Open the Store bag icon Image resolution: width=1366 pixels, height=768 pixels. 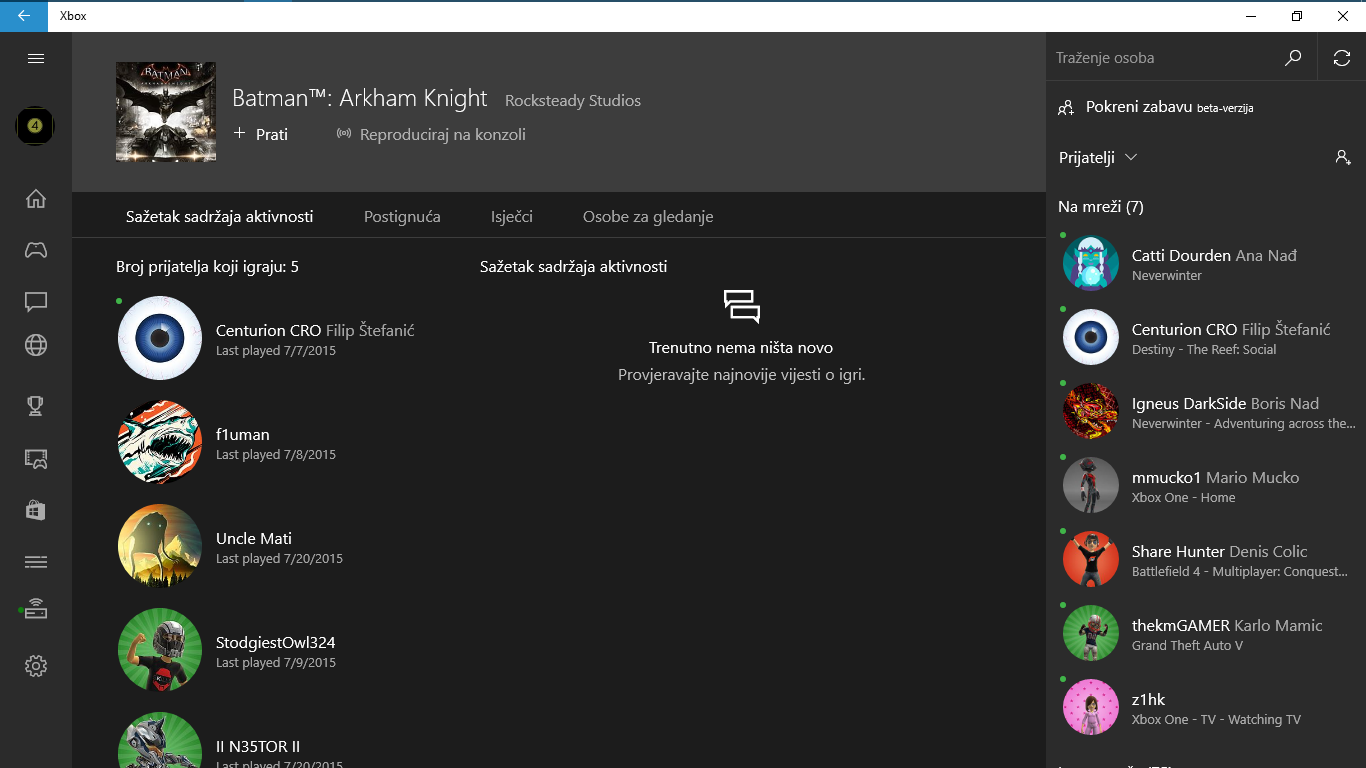pos(36,510)
